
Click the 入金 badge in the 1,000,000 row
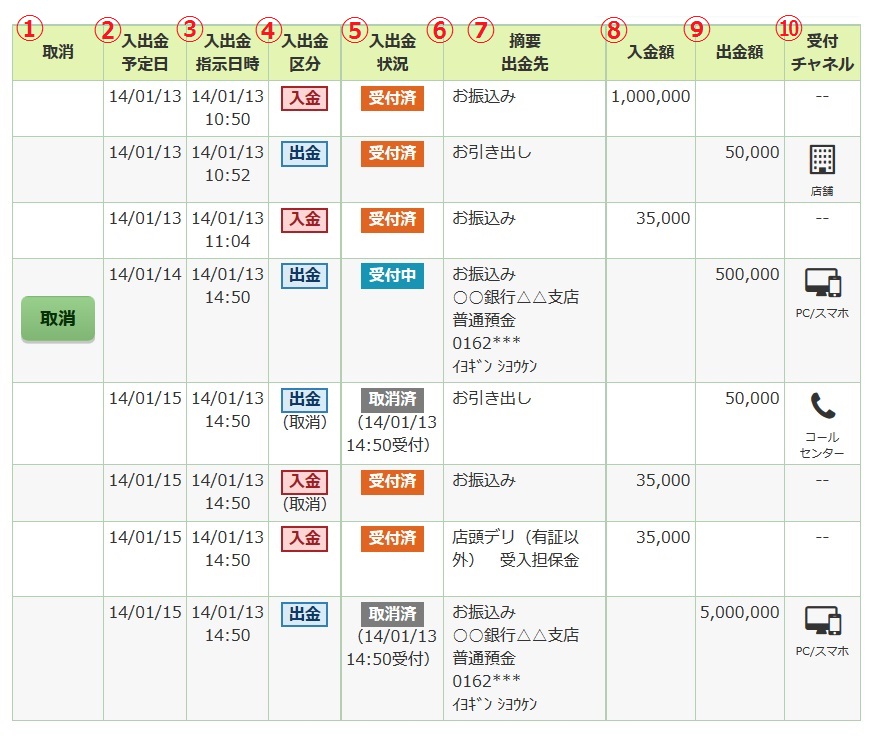pos(304,98)
